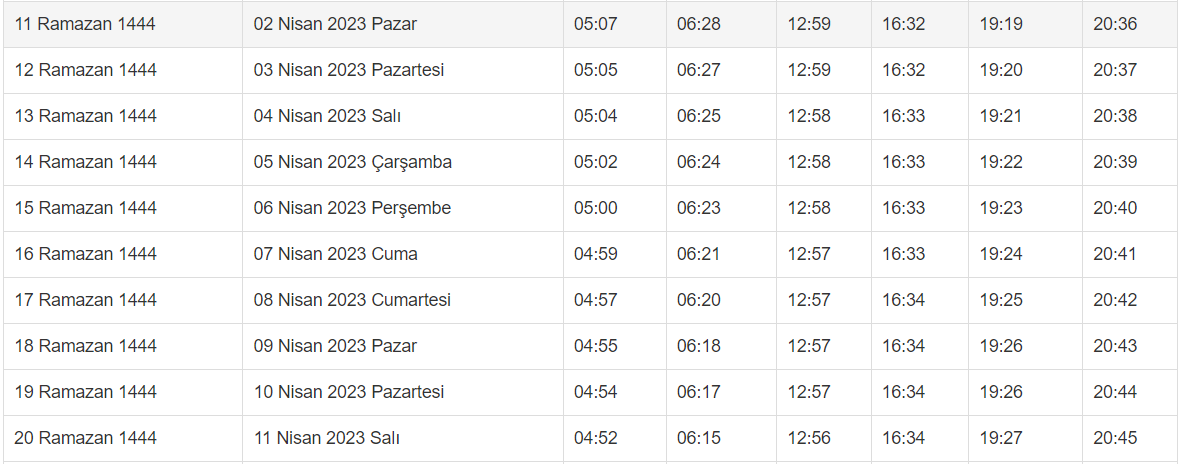
Task: Select the "07 Nisan 2023 Cuma" cell
Action: (335, 254)
